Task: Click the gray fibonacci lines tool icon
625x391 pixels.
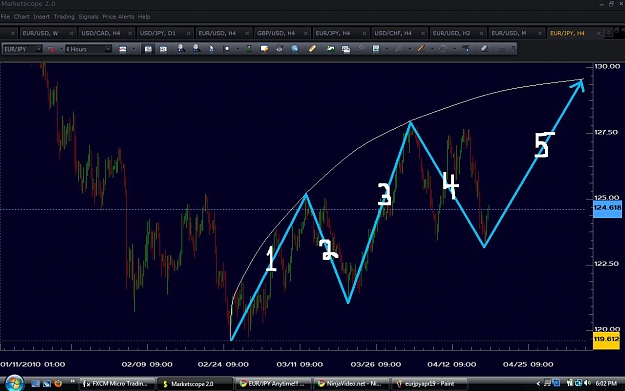Action: 399,49
